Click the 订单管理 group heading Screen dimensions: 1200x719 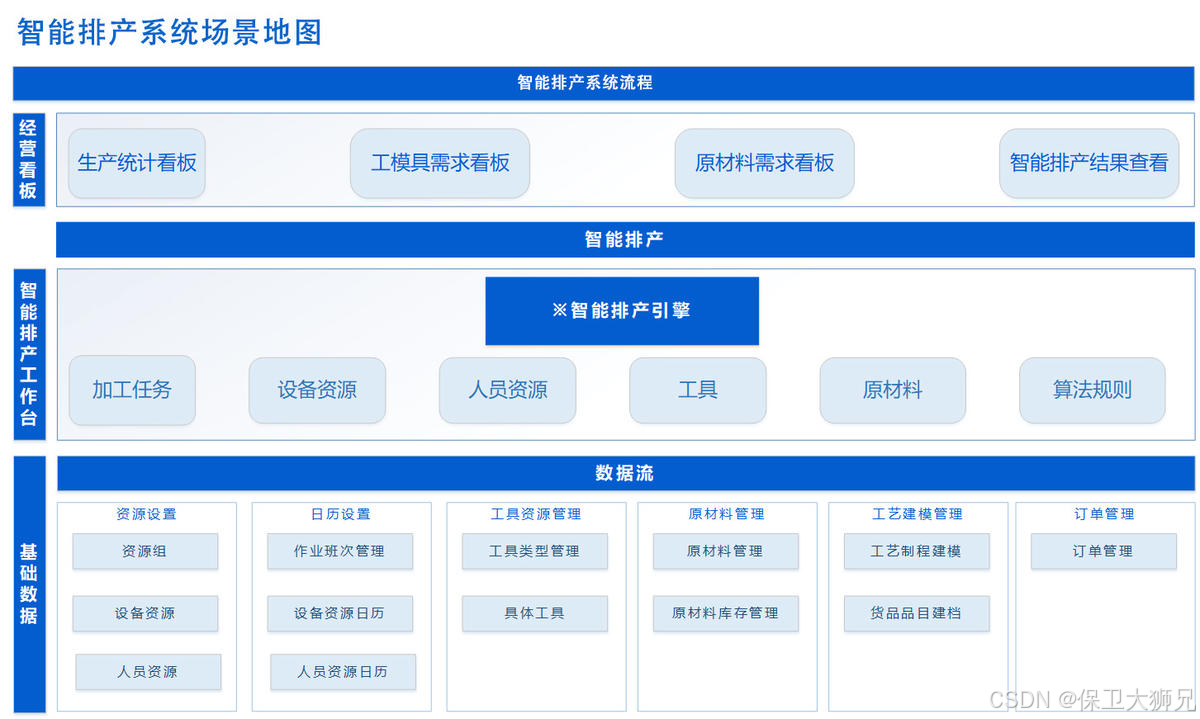tap(1105, 514)
